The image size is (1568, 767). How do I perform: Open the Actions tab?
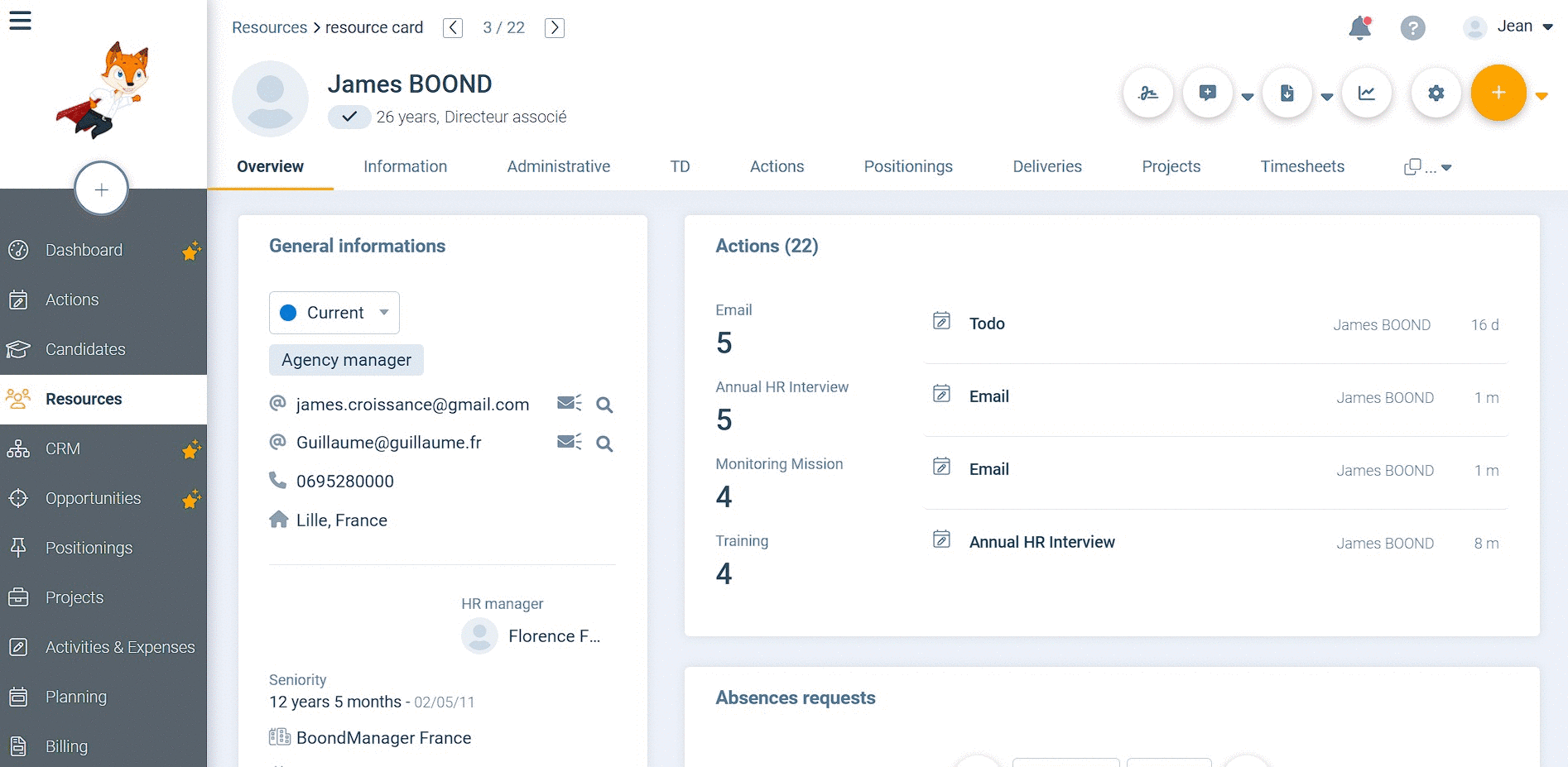pyautogui.click(x=777, y=166)
